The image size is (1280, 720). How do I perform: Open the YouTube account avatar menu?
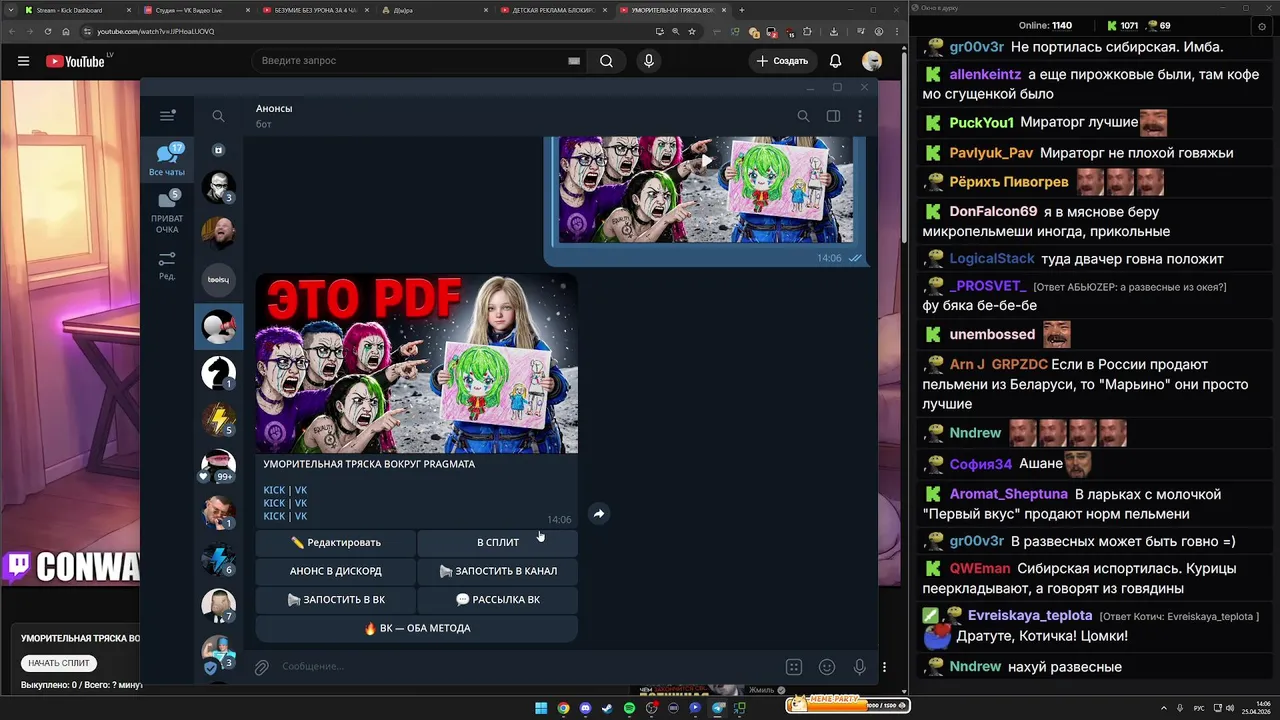[872, 61]
